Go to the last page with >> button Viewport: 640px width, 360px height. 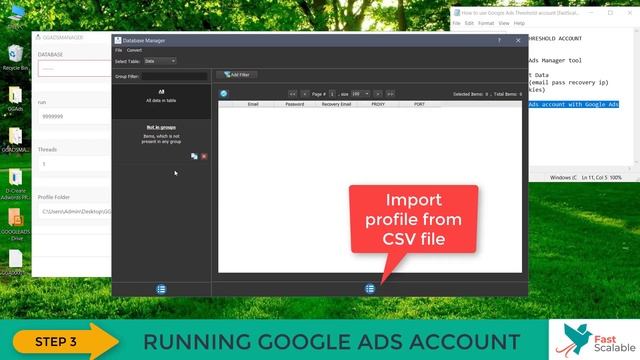pyautogui.click(x=390, y=94)
